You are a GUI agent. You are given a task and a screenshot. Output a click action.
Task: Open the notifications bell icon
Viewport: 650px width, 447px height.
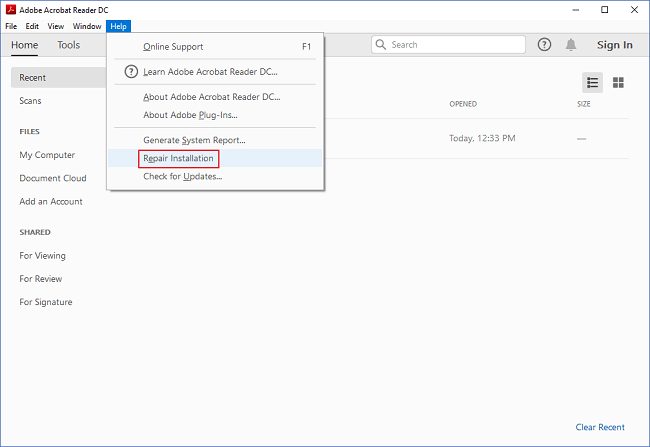(x=571, y=45)
